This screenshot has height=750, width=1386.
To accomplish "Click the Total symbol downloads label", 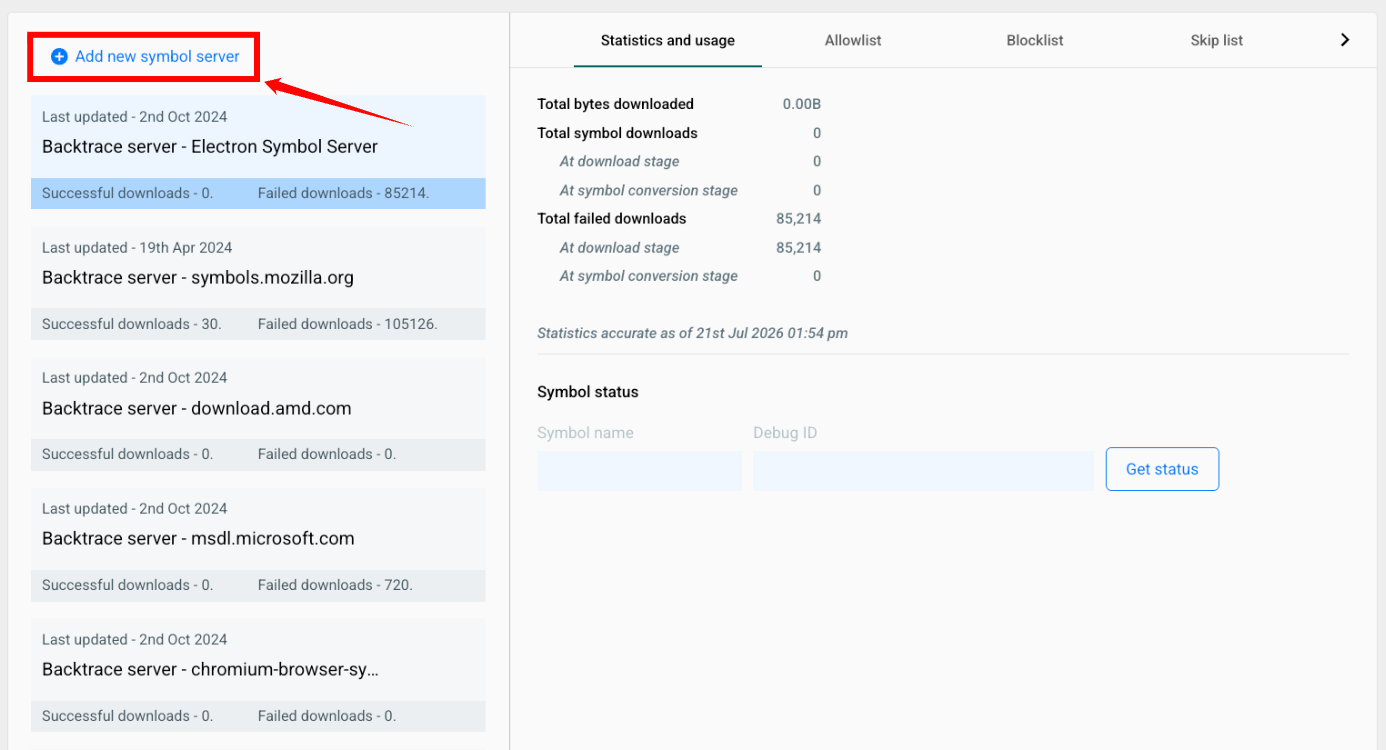I will pyautogui.click(x=617, y=133).
